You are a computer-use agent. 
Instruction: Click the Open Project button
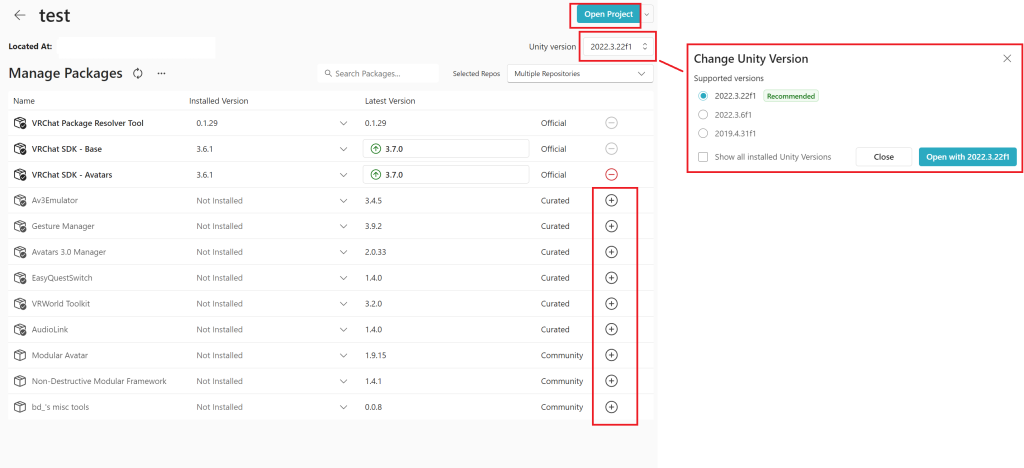pos(608,14)
